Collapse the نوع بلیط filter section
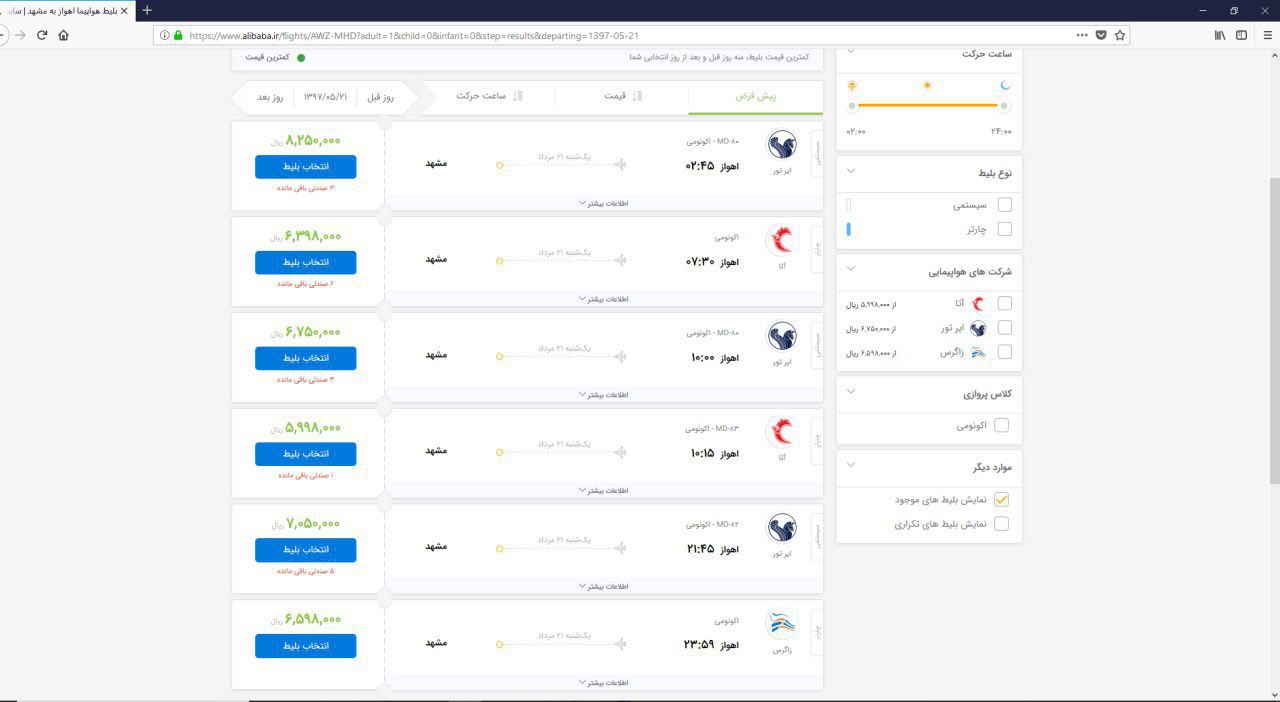 click(851, 171)
